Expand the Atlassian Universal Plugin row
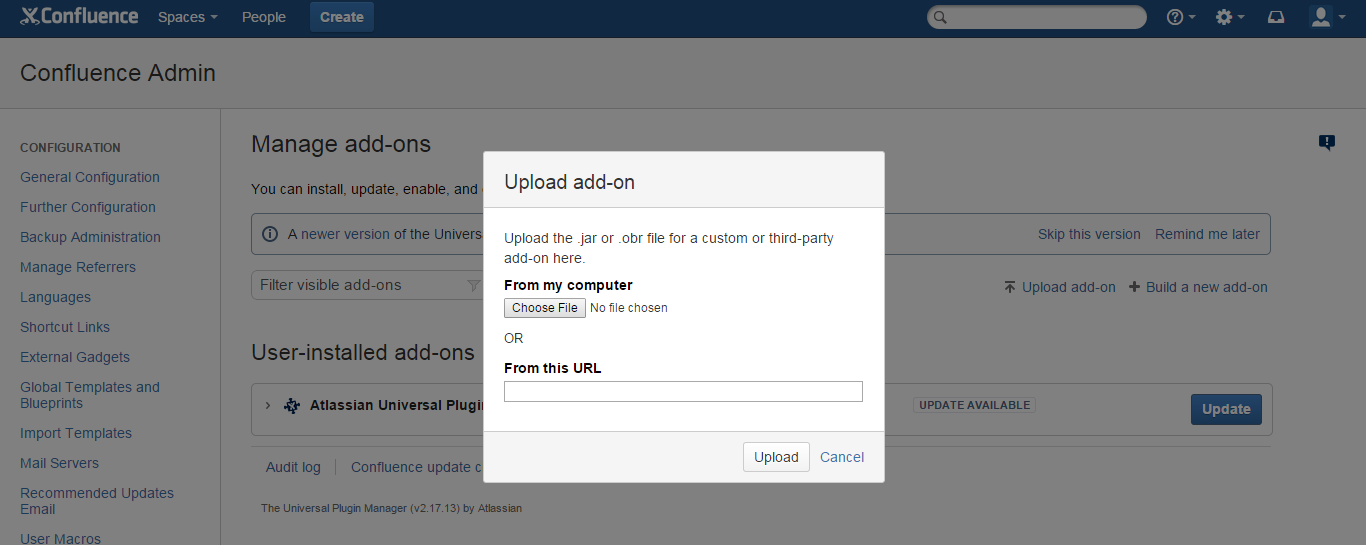The image size is (1366, 545). [267, 406]
